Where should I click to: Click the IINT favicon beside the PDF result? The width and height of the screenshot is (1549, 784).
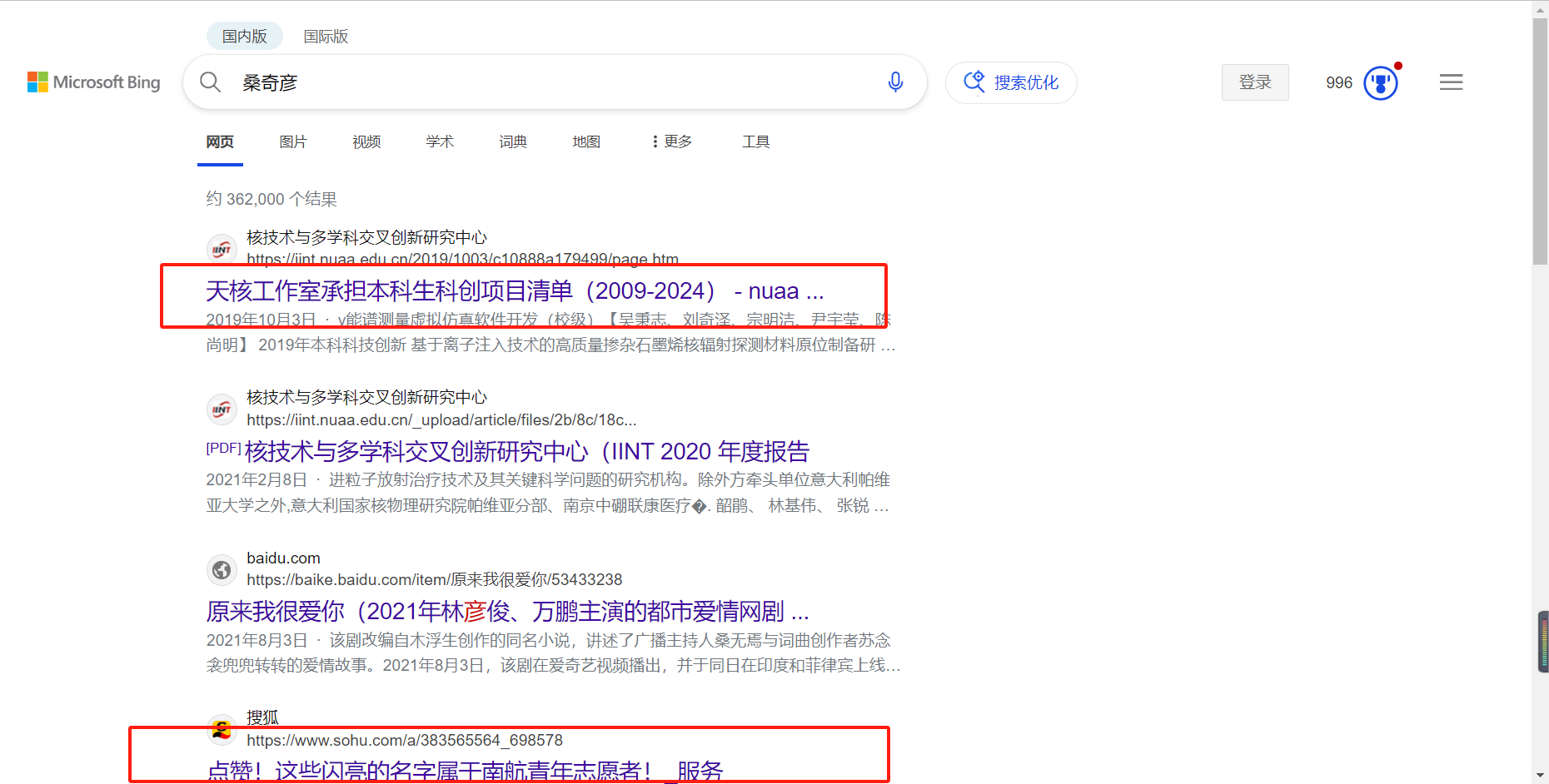(x=222, y=409)
